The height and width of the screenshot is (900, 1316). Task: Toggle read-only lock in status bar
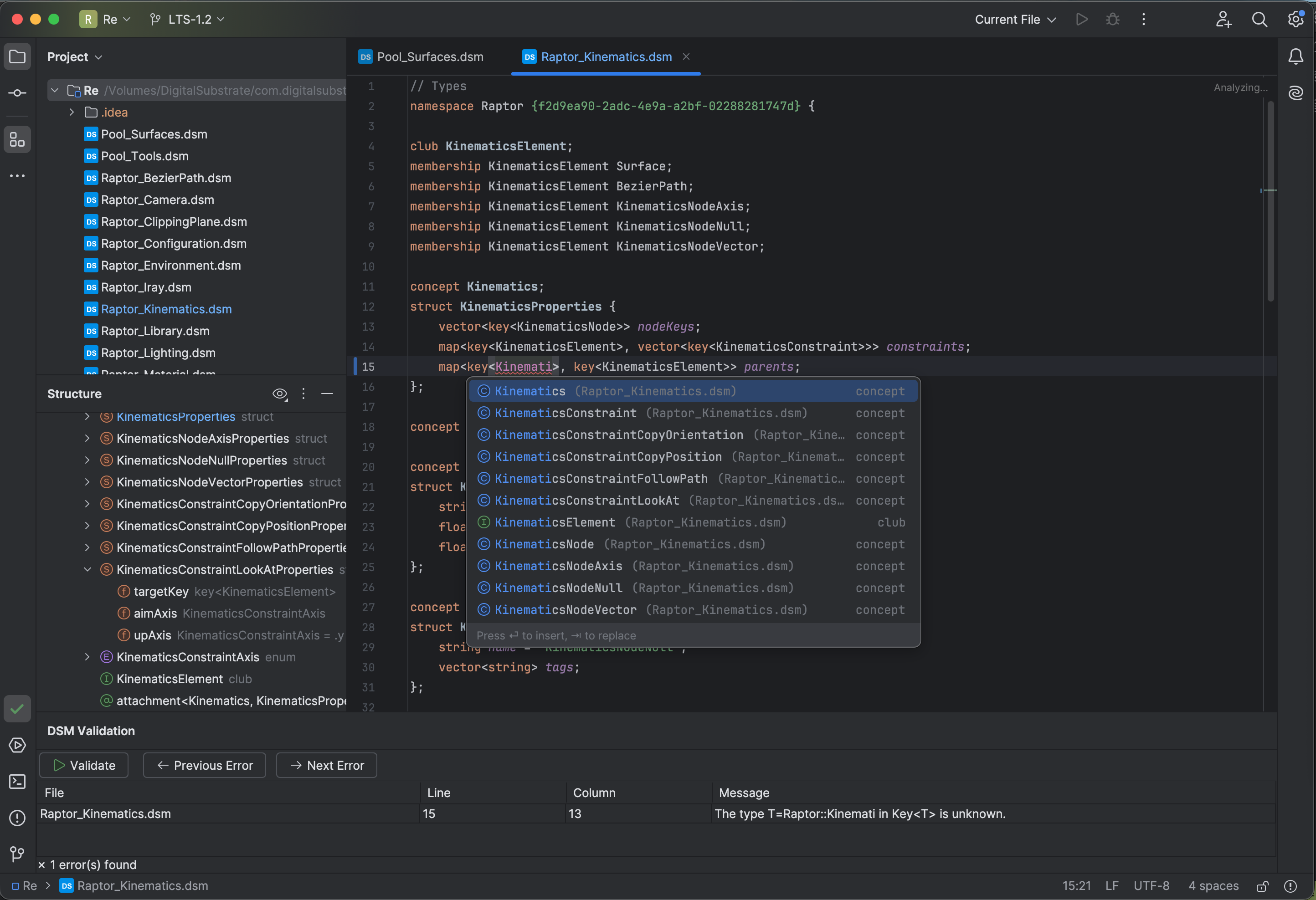tap(1262, 886)
